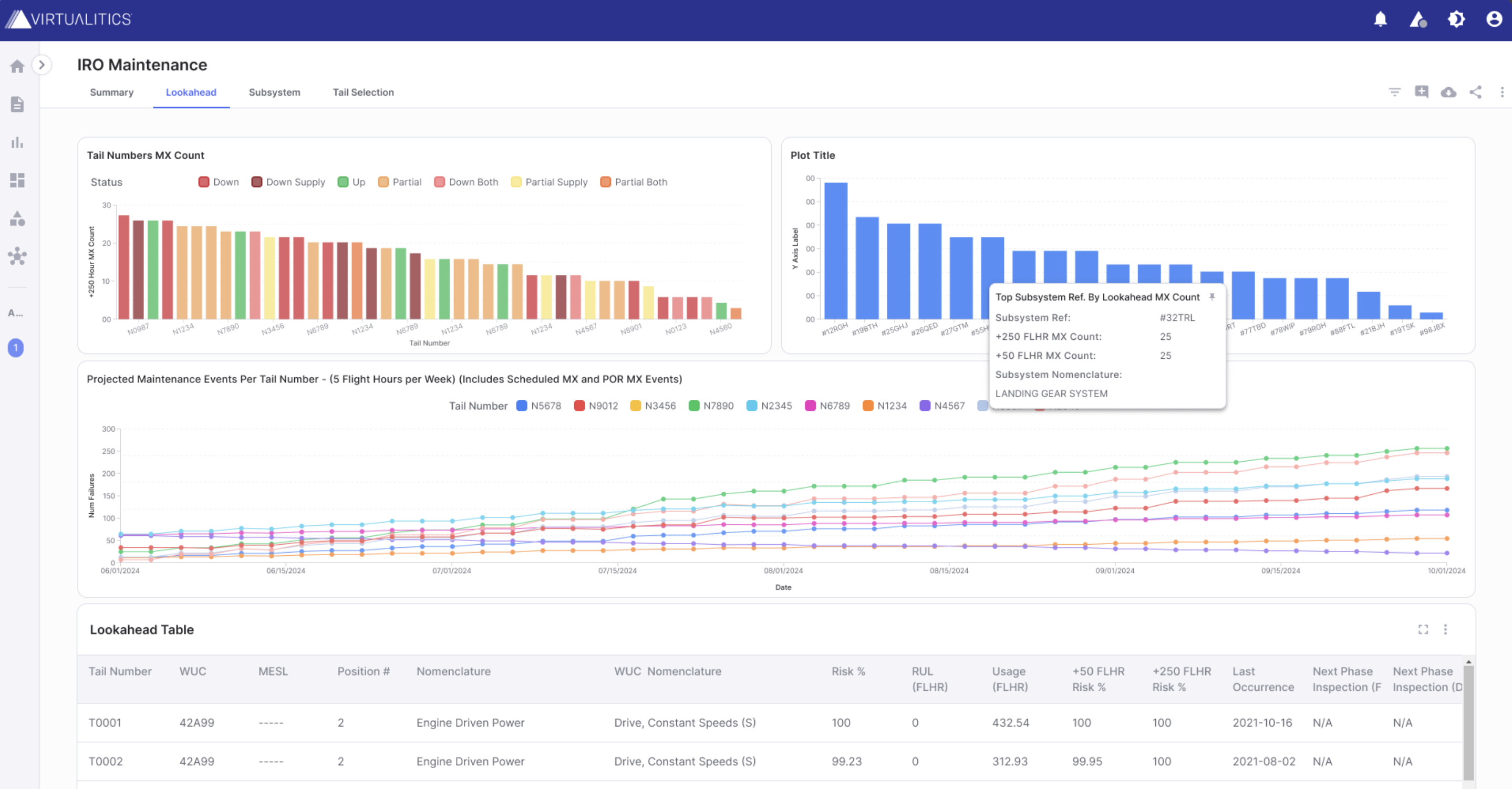Click the N3456 yellow legend swatch
1512x789 pixels.
point(635,406)
